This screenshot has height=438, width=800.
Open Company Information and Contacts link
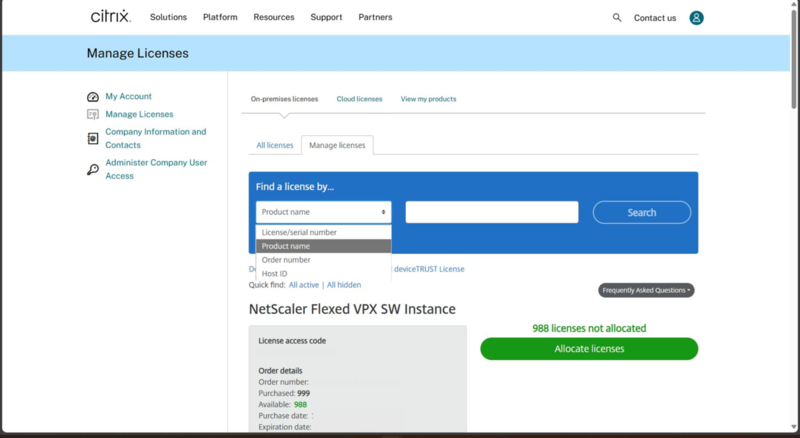[x=156, y=138]
